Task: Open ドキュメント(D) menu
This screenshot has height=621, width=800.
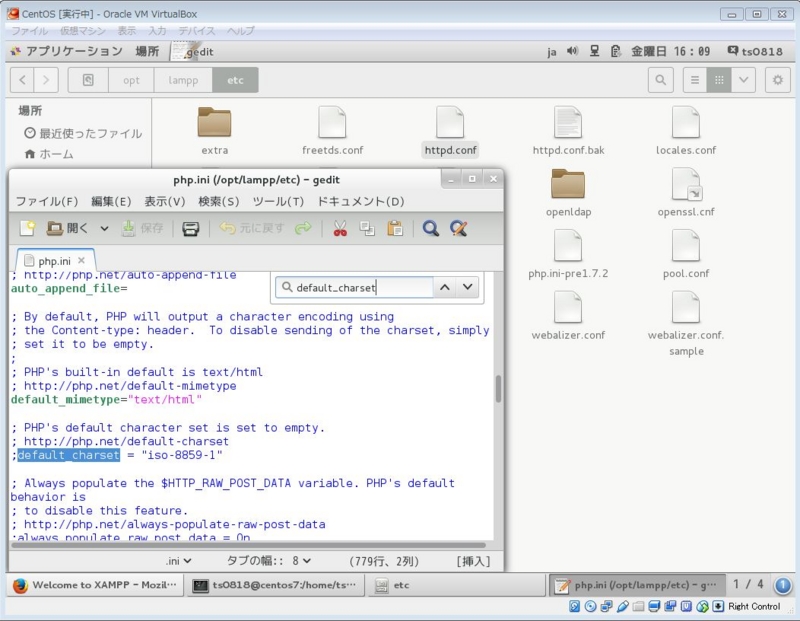Action: [361, 201]
